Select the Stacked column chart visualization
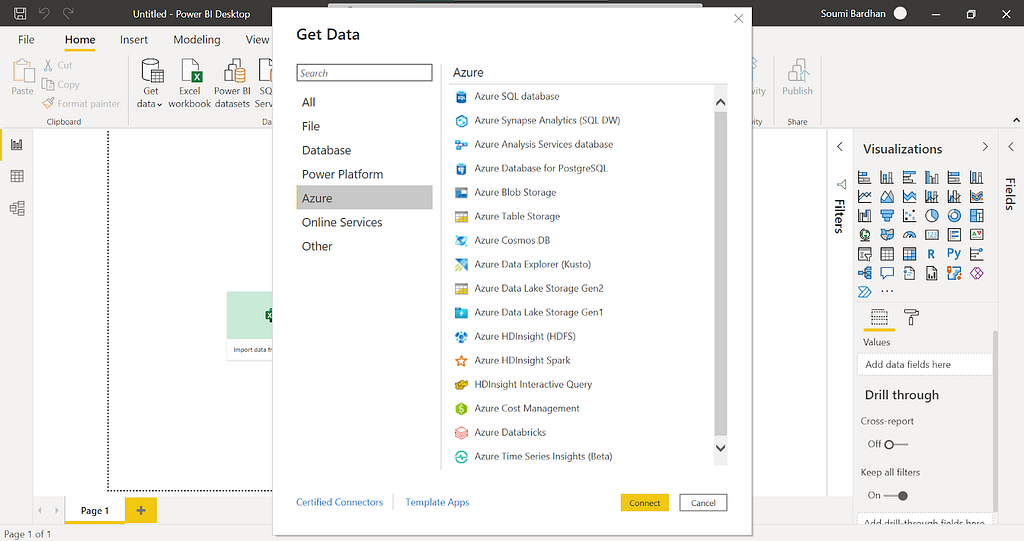Image resolution: width=1024 pixels, height=541 pixels. point(887,177)
